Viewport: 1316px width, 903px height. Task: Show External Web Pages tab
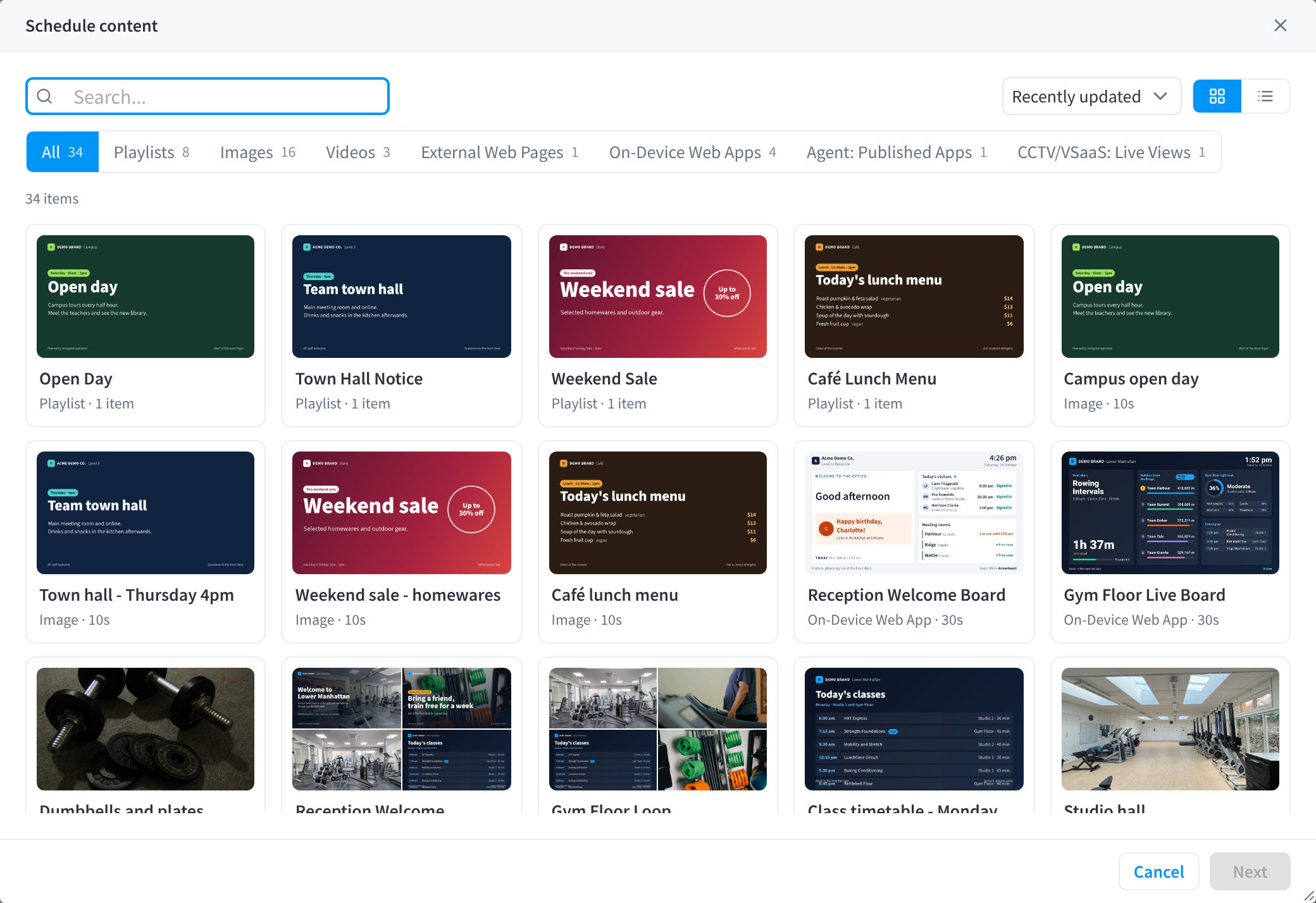coord(499,152)
